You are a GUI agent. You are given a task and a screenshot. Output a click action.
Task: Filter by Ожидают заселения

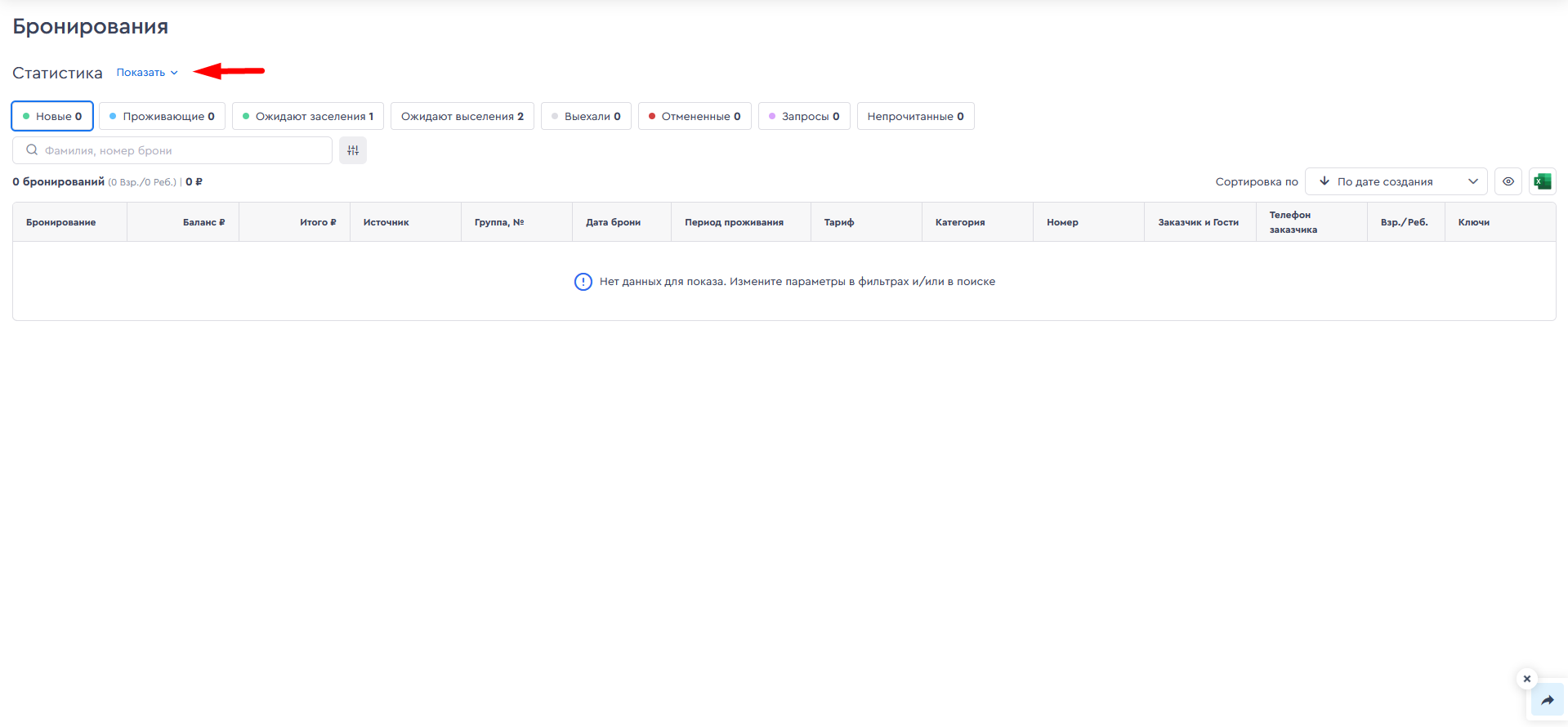307,116
